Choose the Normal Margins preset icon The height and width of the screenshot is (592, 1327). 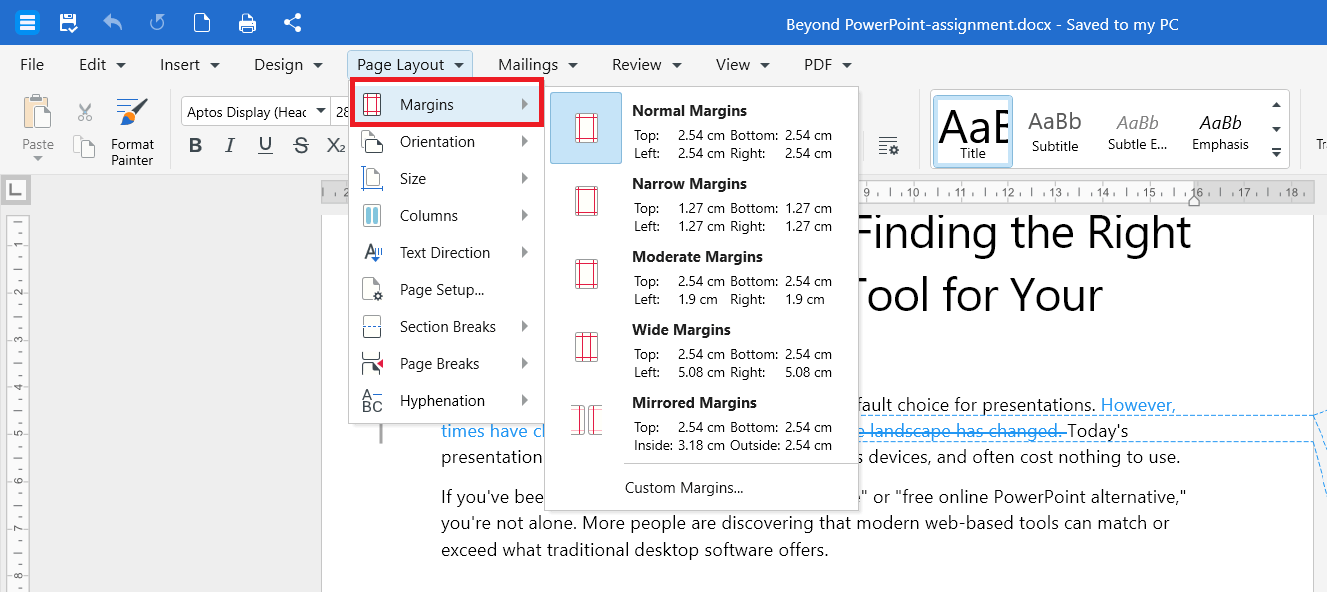click(586, 128)
